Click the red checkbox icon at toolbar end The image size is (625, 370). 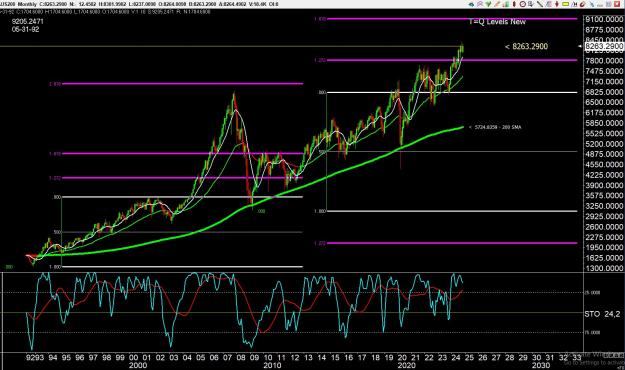[617, 4]
